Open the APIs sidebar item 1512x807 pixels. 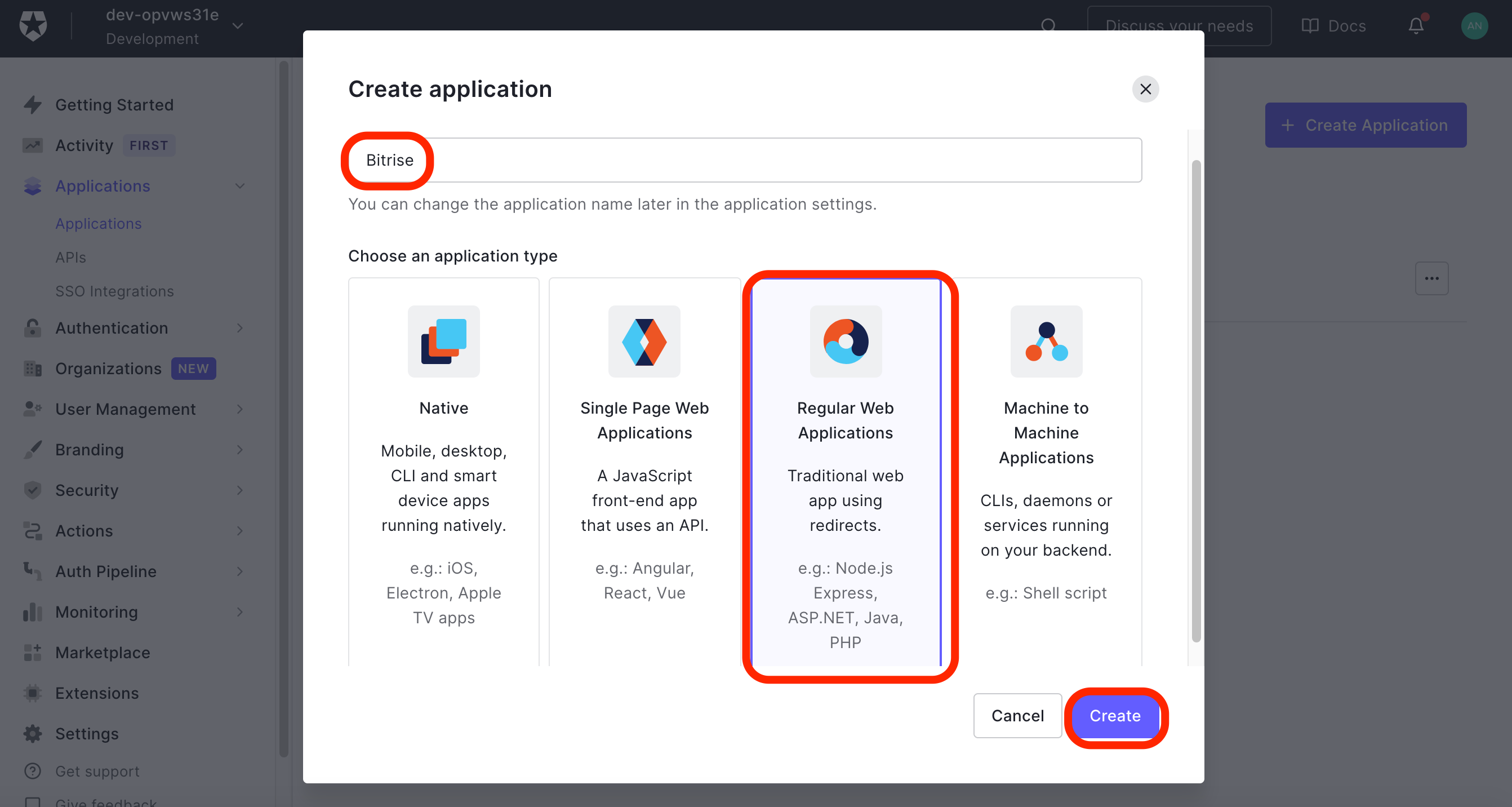tap(70, 257)
